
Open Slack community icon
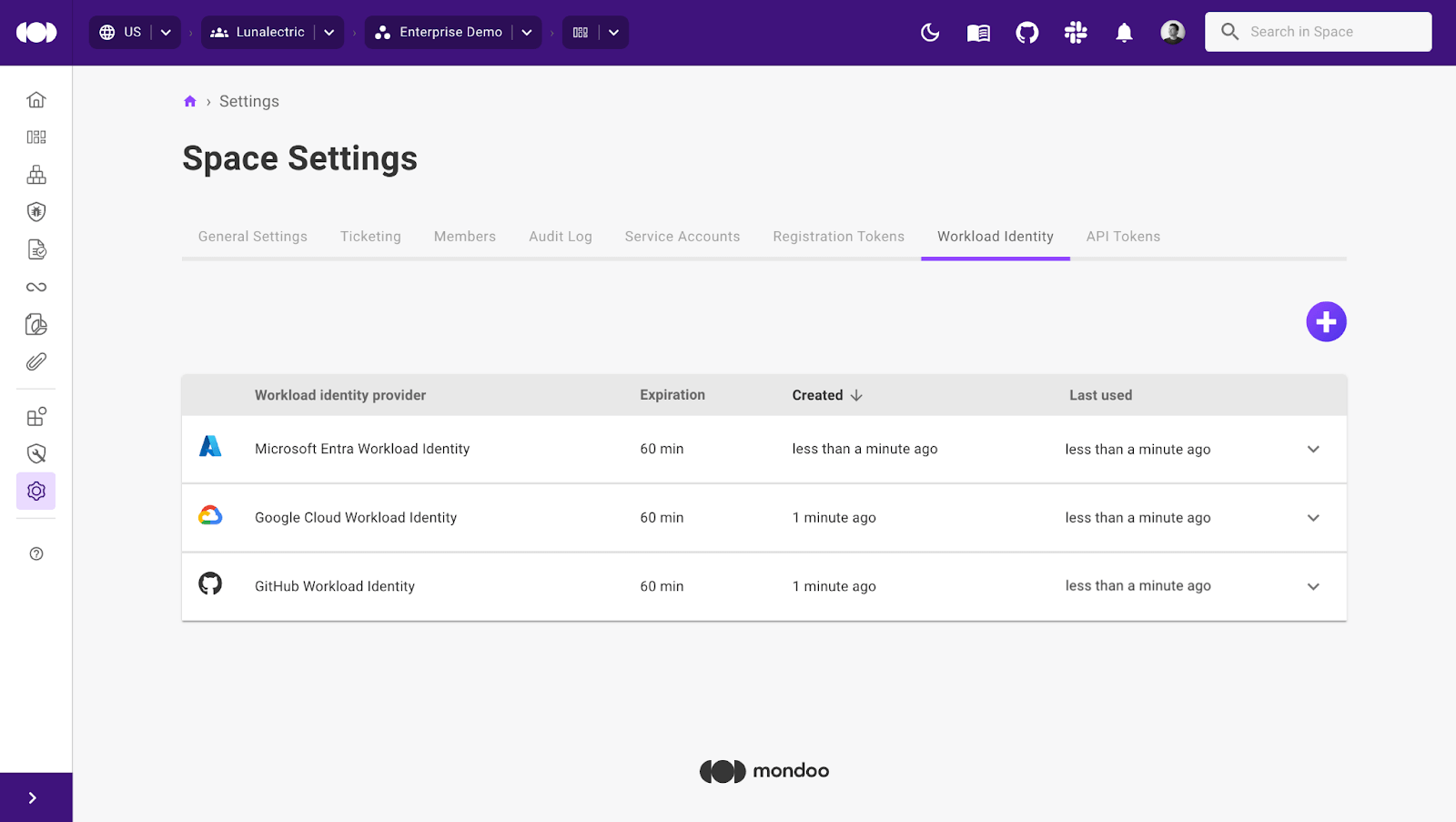point(1076,33)
